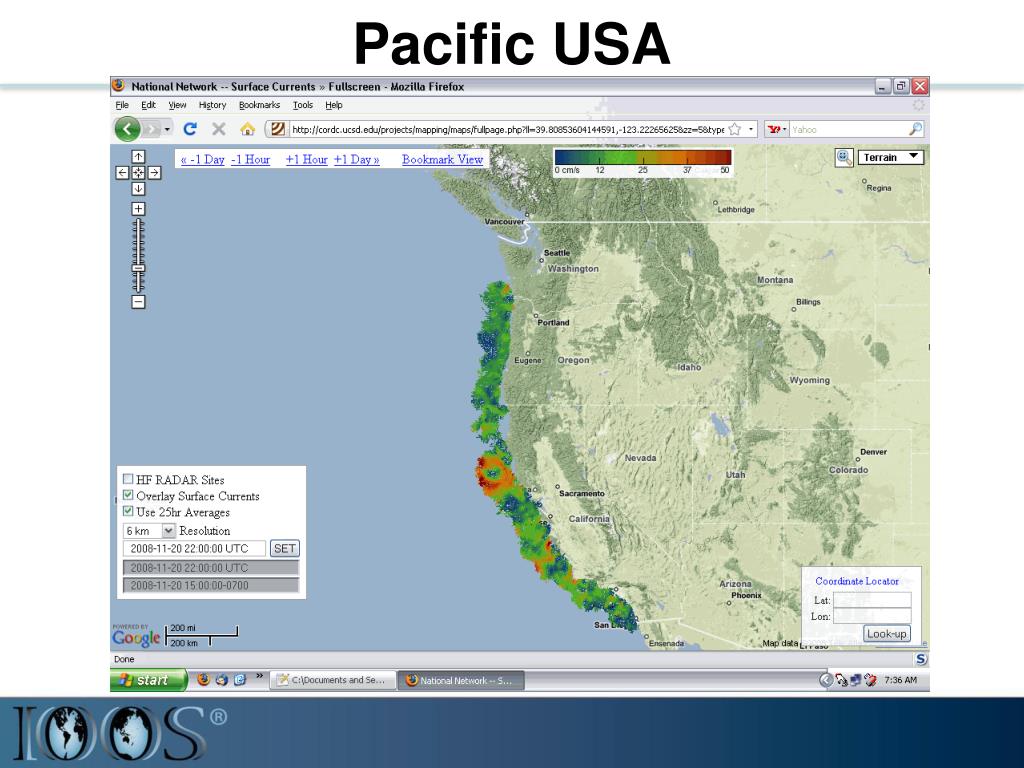The height and width of the screenshot is (768, 1024).
Task: Click the status bar S icon
Action: click(921, 659)
